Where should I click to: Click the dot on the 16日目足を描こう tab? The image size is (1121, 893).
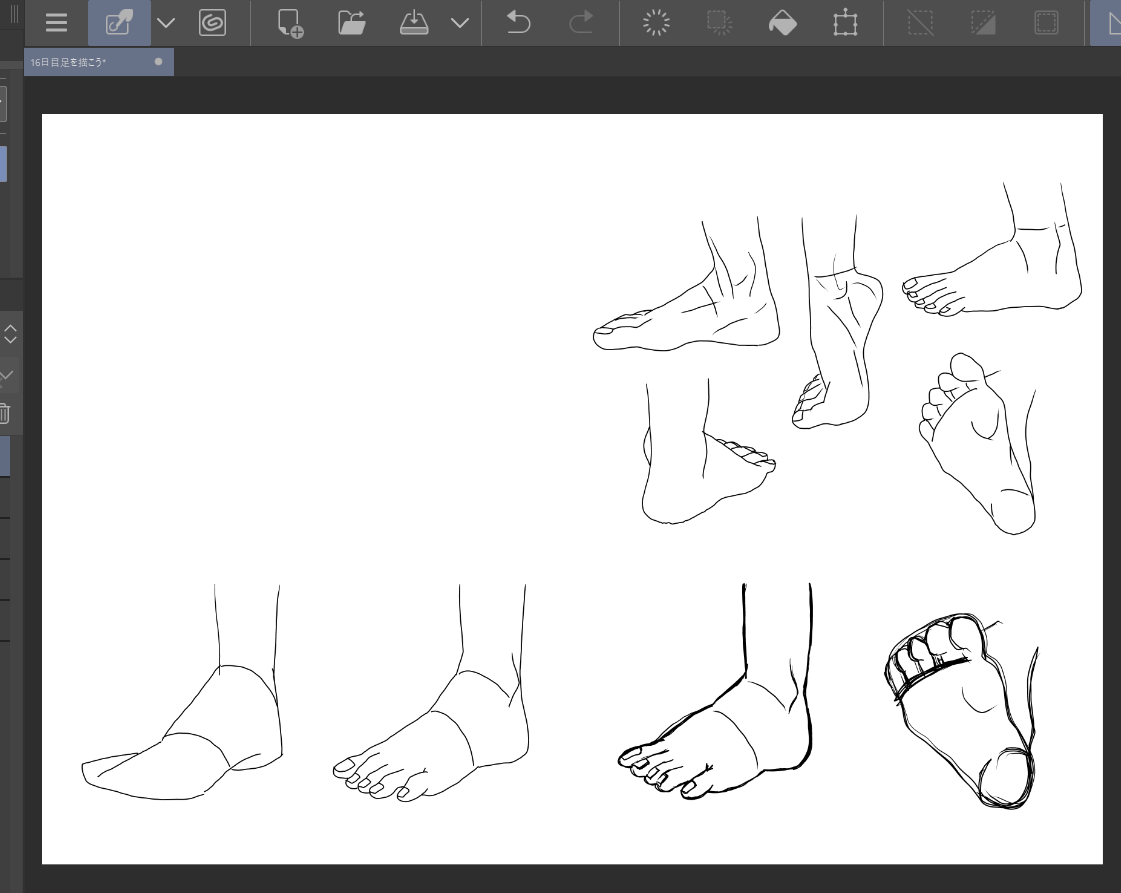[158, 62]
